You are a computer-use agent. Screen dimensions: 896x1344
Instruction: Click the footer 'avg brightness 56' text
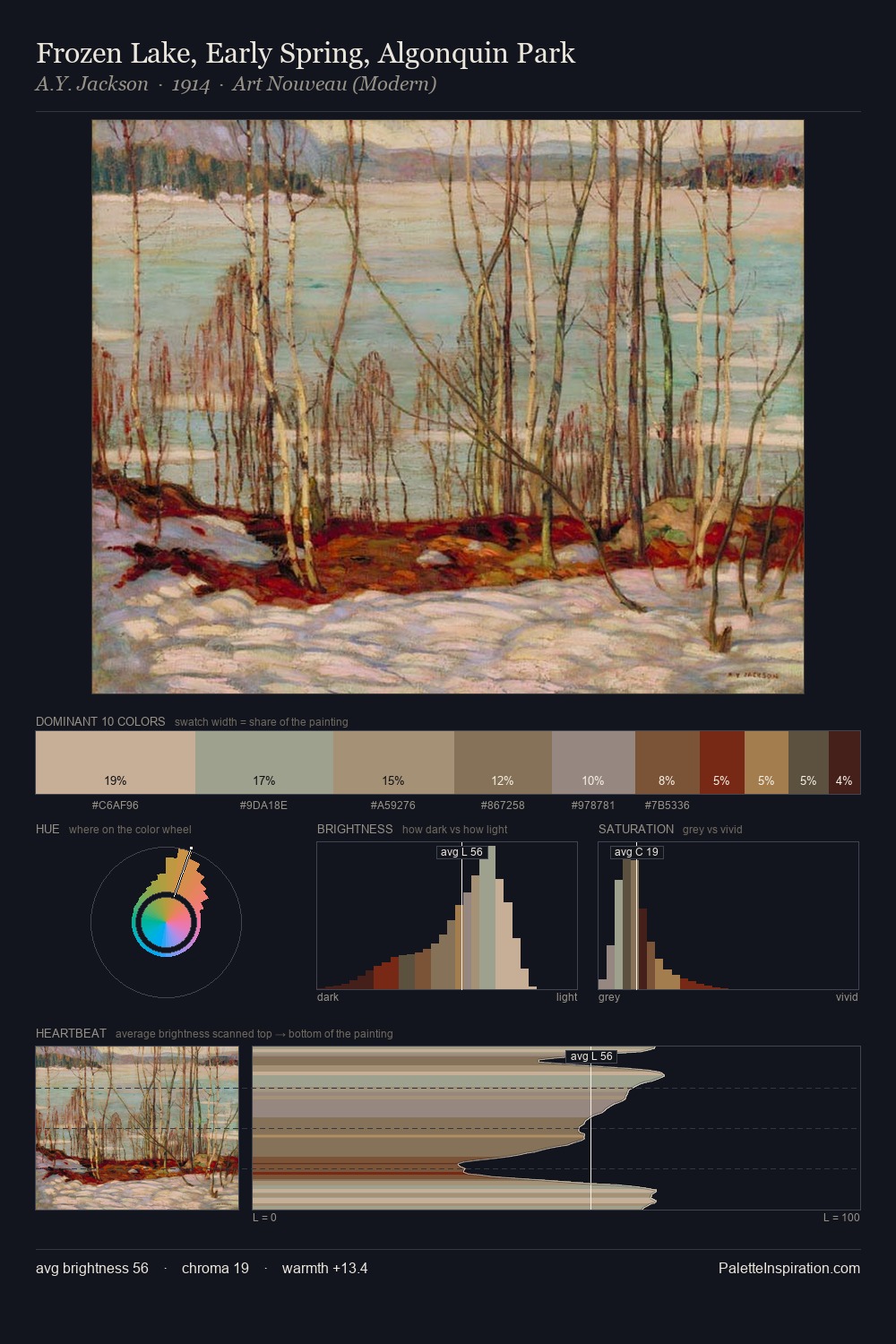click(x=92, y=1268)
